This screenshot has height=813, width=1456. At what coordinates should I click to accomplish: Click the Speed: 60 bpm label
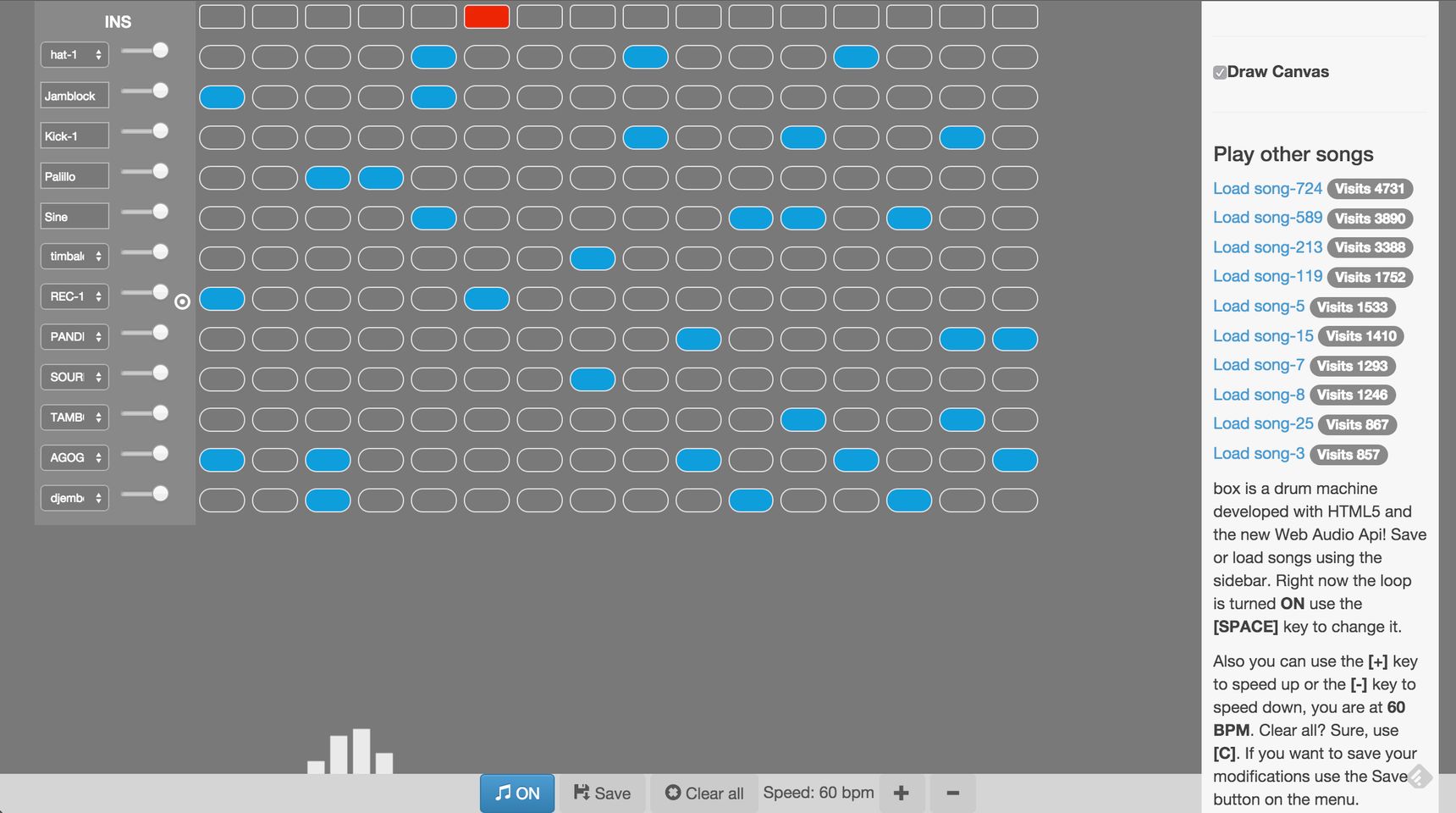[819, 793]
